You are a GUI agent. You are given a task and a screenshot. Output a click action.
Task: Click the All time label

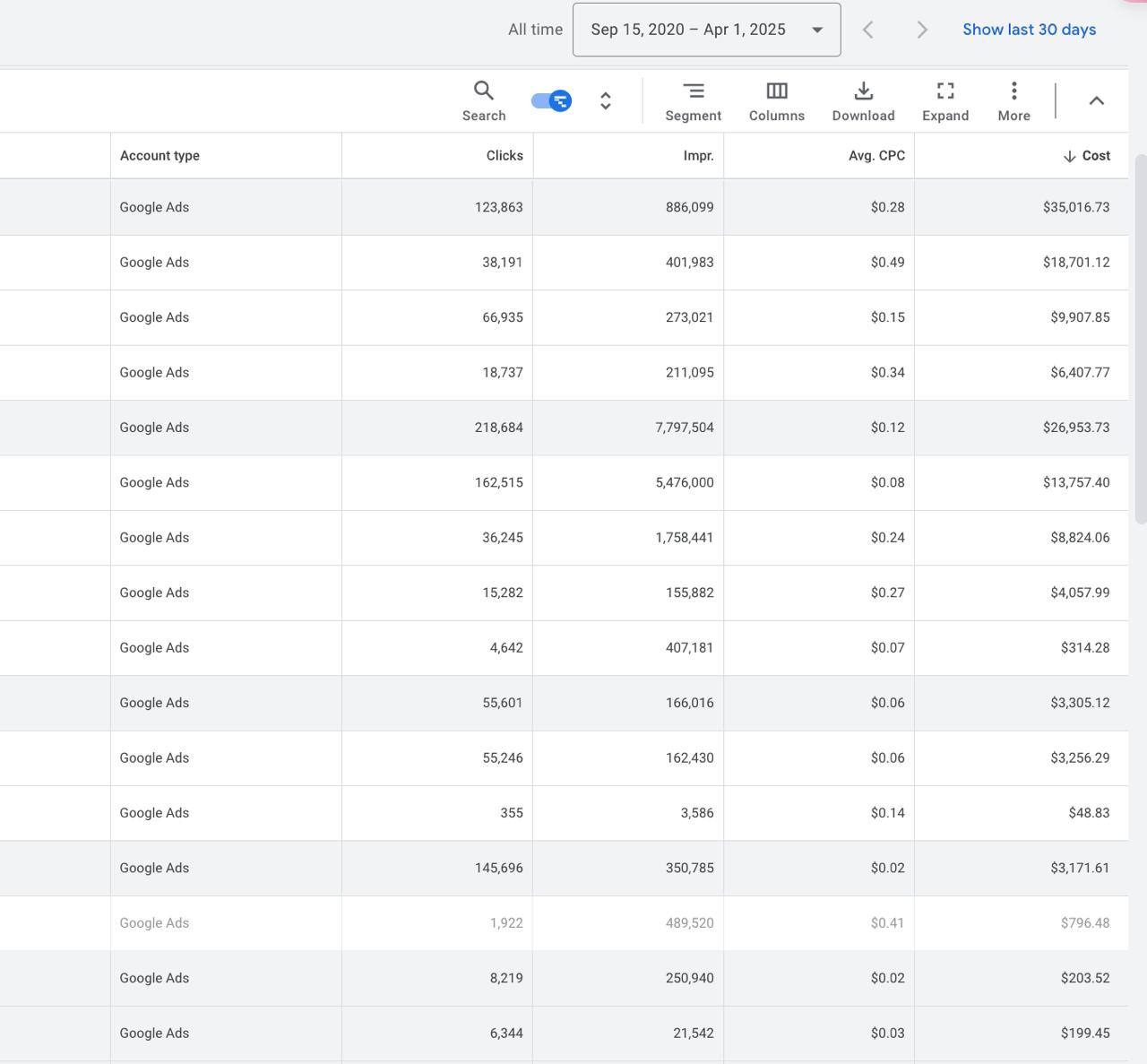click(x=535, y=30)
